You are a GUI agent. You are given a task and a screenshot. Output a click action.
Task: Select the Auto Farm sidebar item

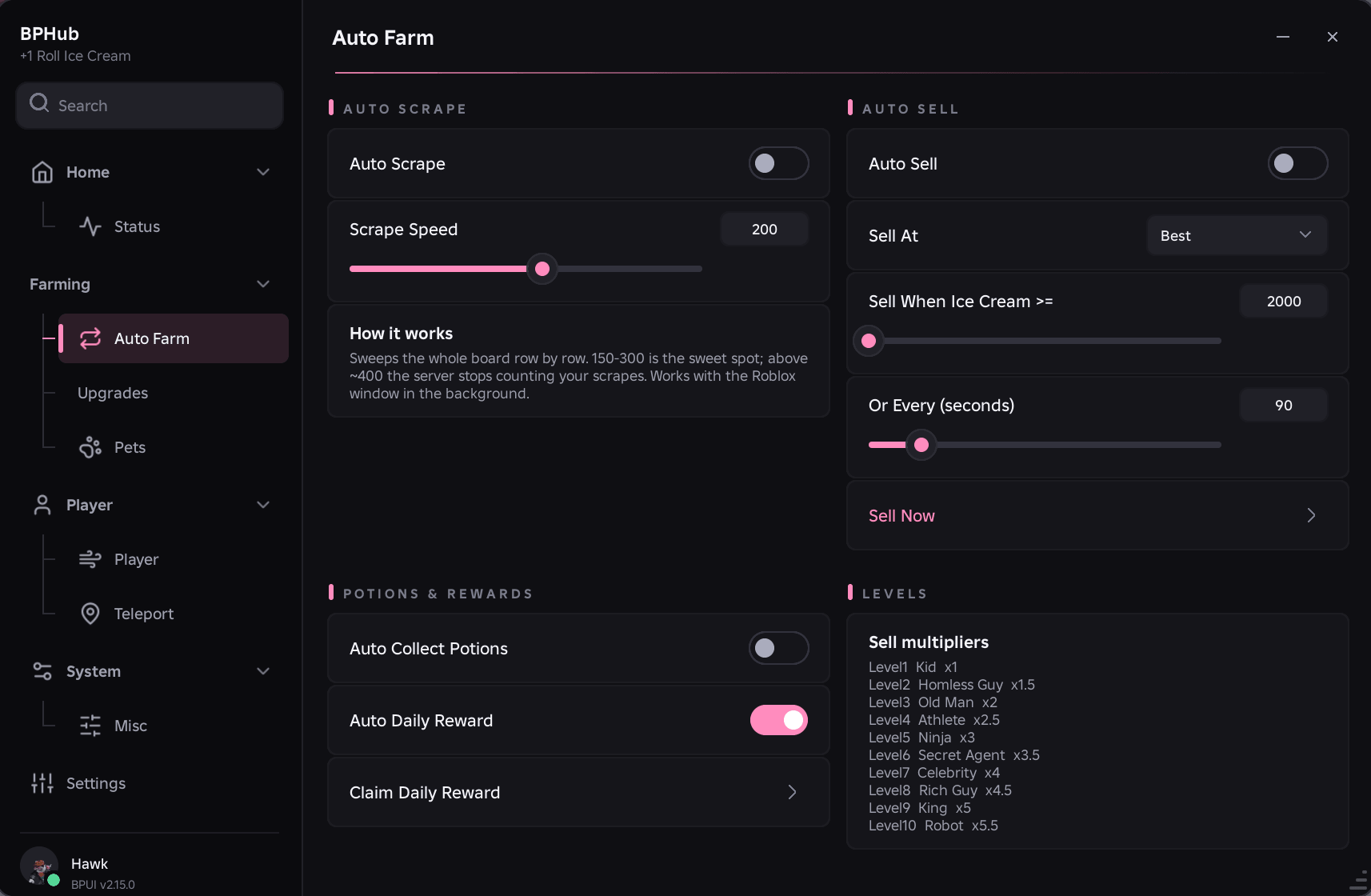coord(174,338)
